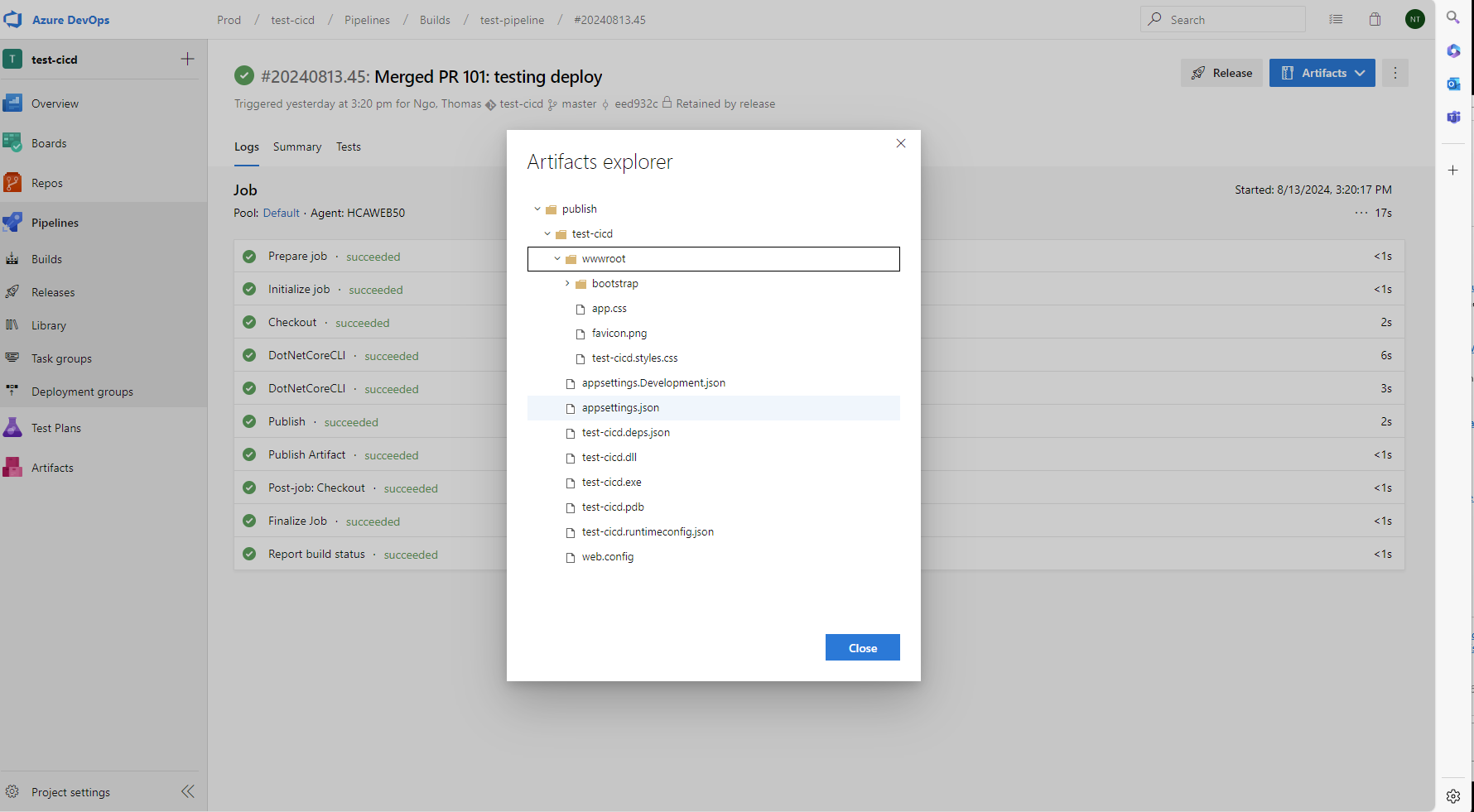This screenshot has width=1474, height=812.
Task: Select appsettings.Development.json file
Action: [x=714, y=383]
